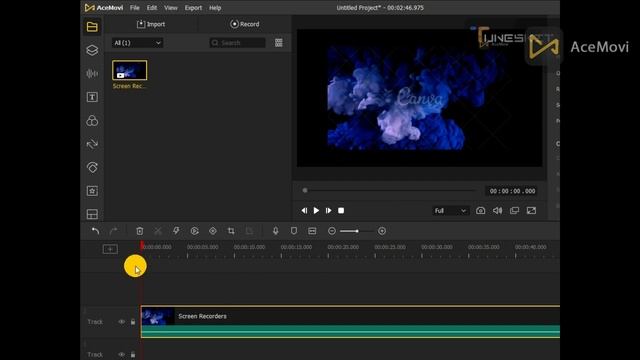The width and height of the screenshot is (640, 360).
Task: Open the Help menu
Action: click(x=215, y=8)
